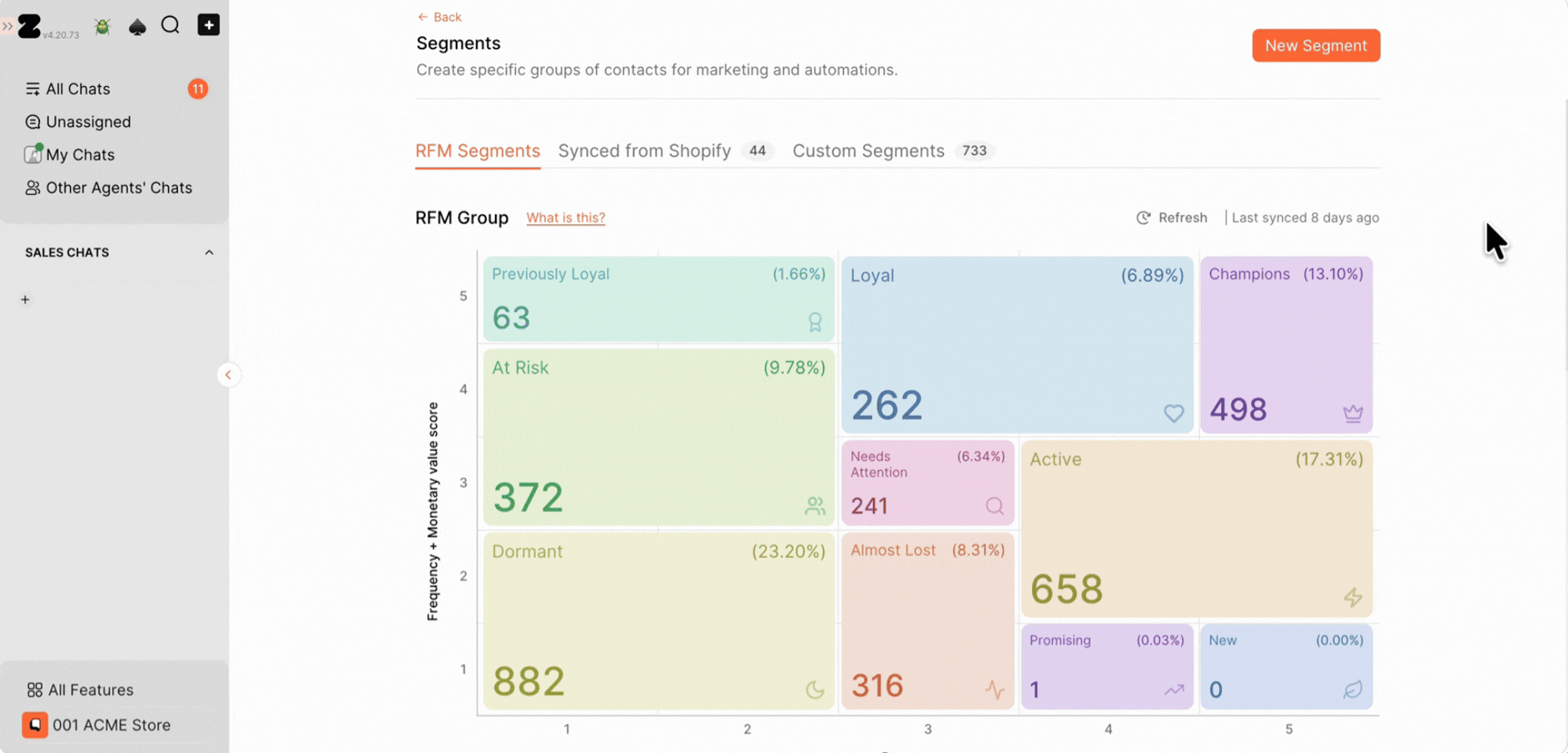Click the plus square new-chat icon
Image resolution: width=1568 pixels, height=753 pixels.
point(208,25)
